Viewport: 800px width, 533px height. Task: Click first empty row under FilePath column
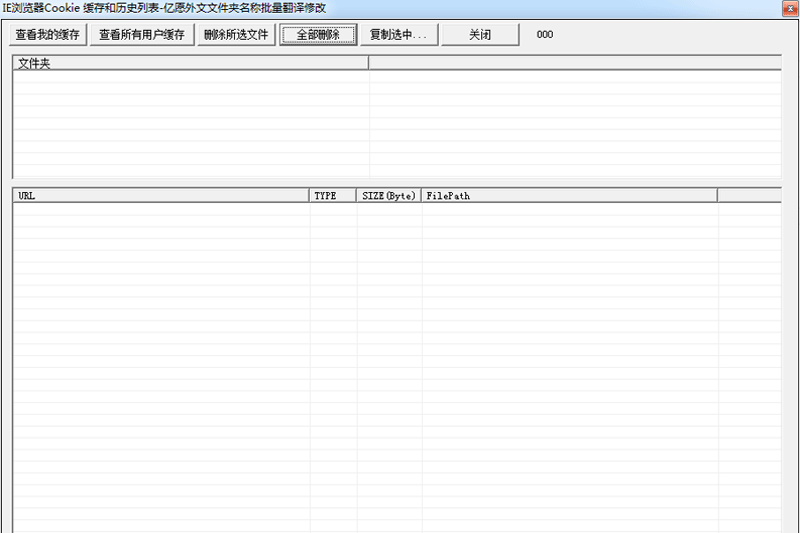(569, 210)
